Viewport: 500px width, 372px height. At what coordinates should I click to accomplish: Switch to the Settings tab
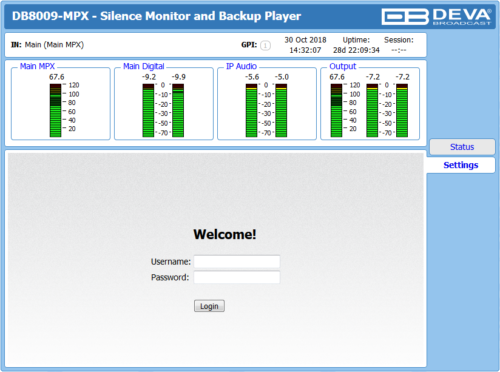coord(461,165)
